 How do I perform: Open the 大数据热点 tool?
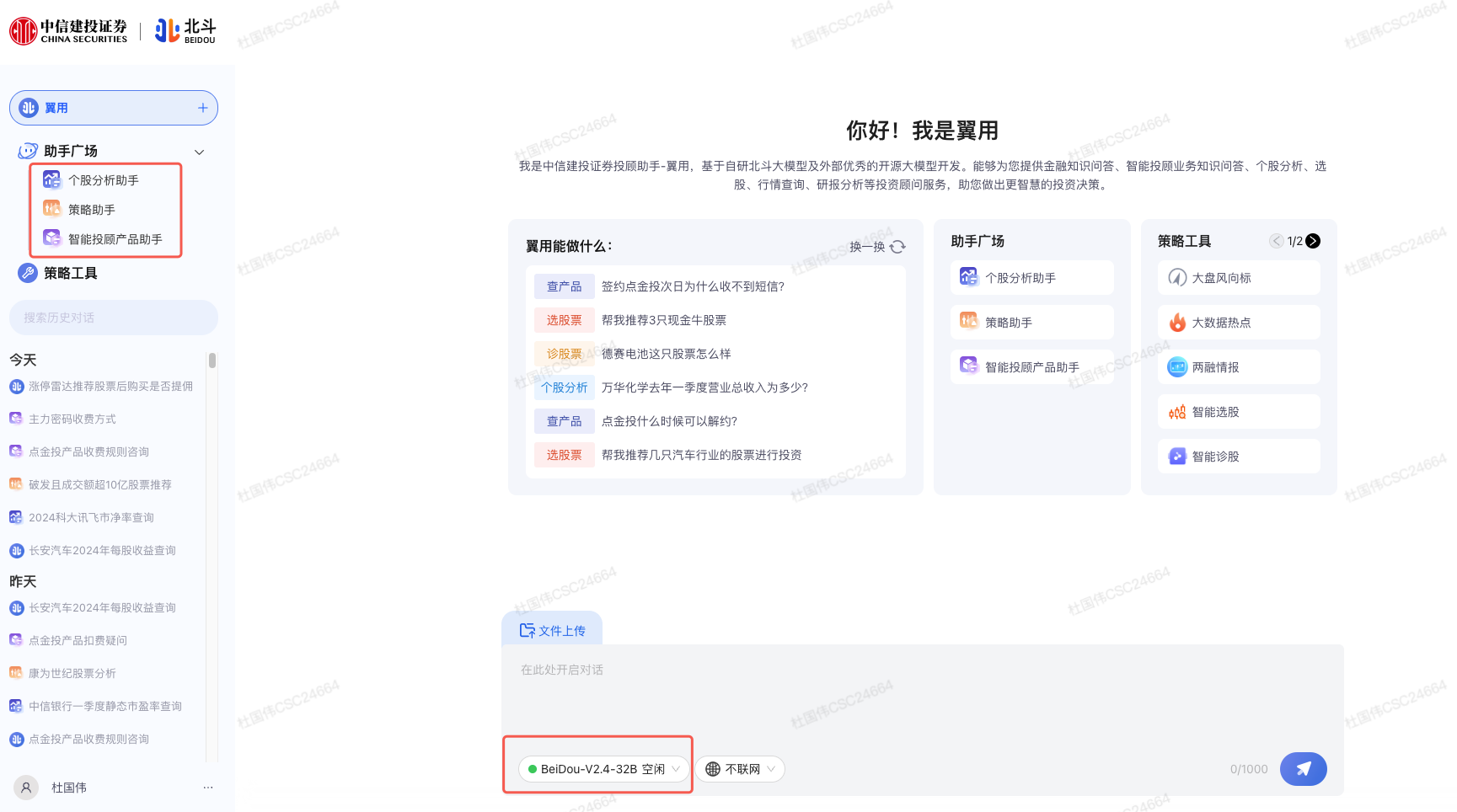pos(1239,323)
